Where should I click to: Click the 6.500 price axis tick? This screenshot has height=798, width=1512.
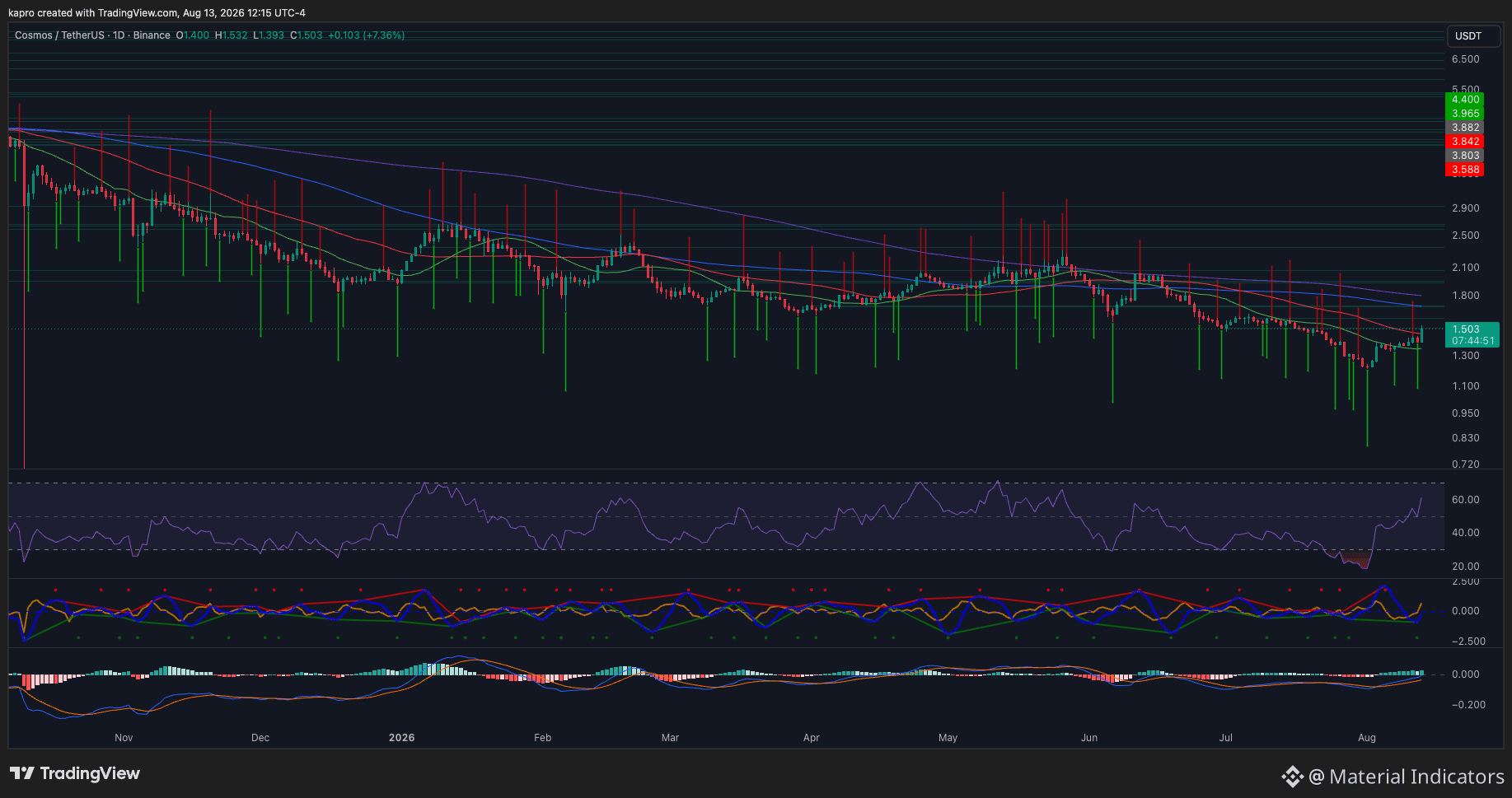[1465, 59]
